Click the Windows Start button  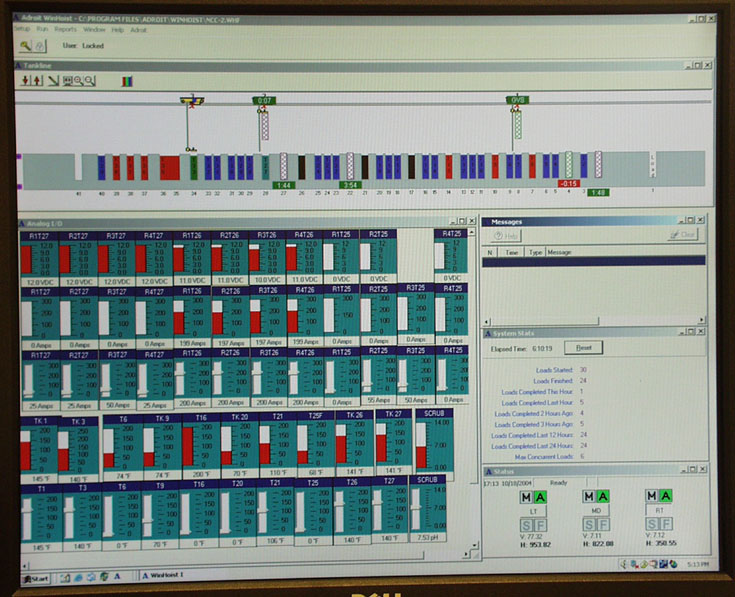[x=39, y=578]
